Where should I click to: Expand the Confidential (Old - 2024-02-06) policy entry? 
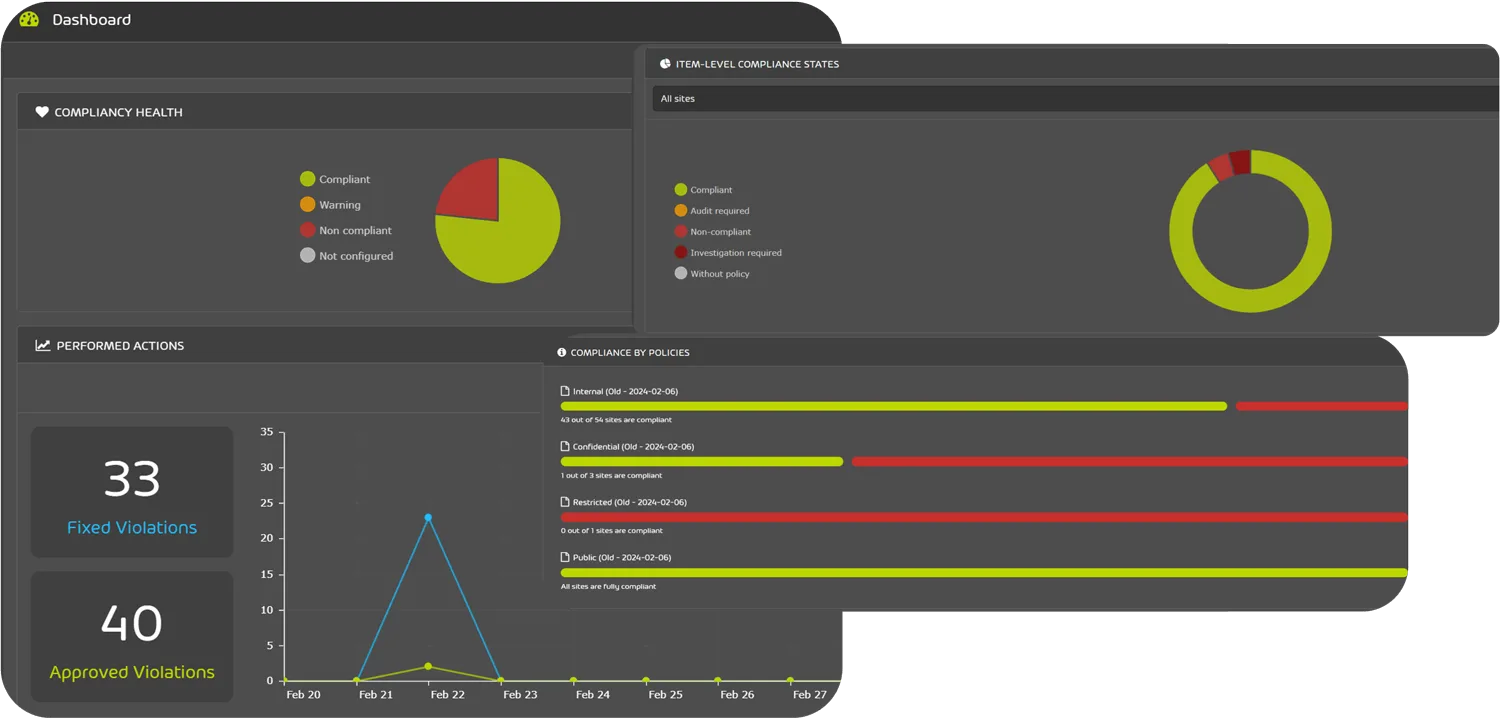(x=635, y=446)
